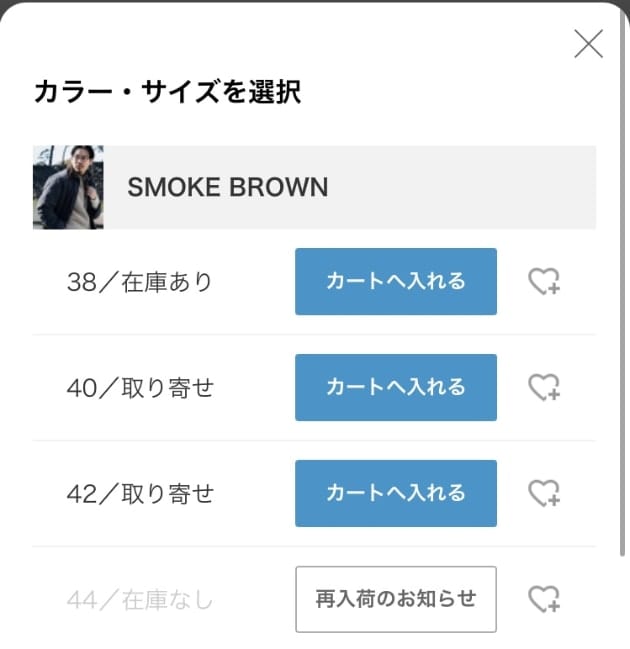Click the gray color bar beside SMOKE BROWN
Viewport: 630px width, 649px height.
pos(350,187)
